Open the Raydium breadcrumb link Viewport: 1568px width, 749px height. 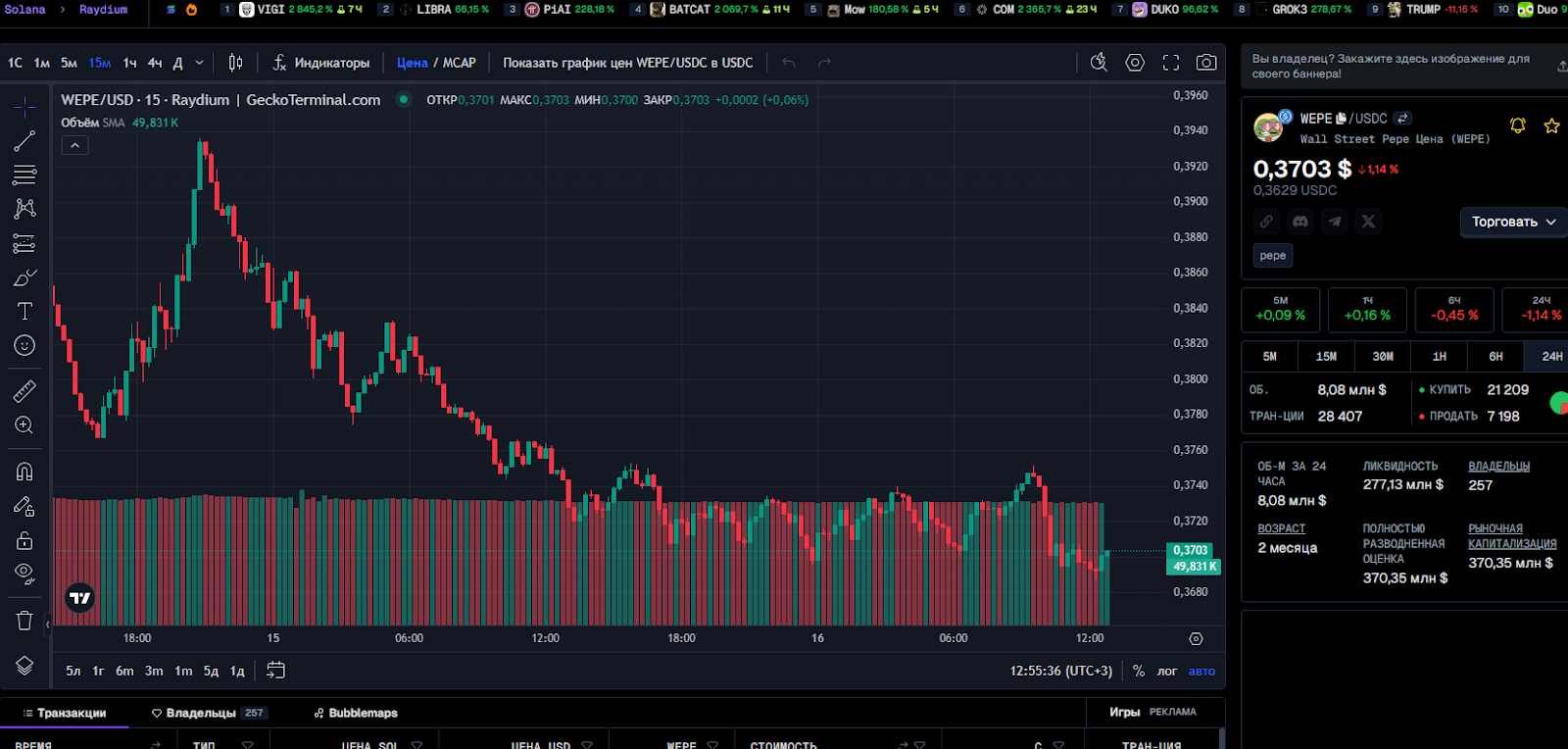[x=103, y=10]
